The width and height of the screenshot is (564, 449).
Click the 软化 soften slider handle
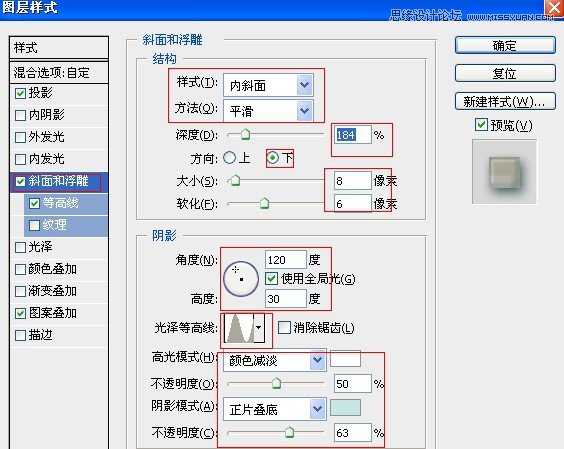pyautogui.click(x=264, y=203)
